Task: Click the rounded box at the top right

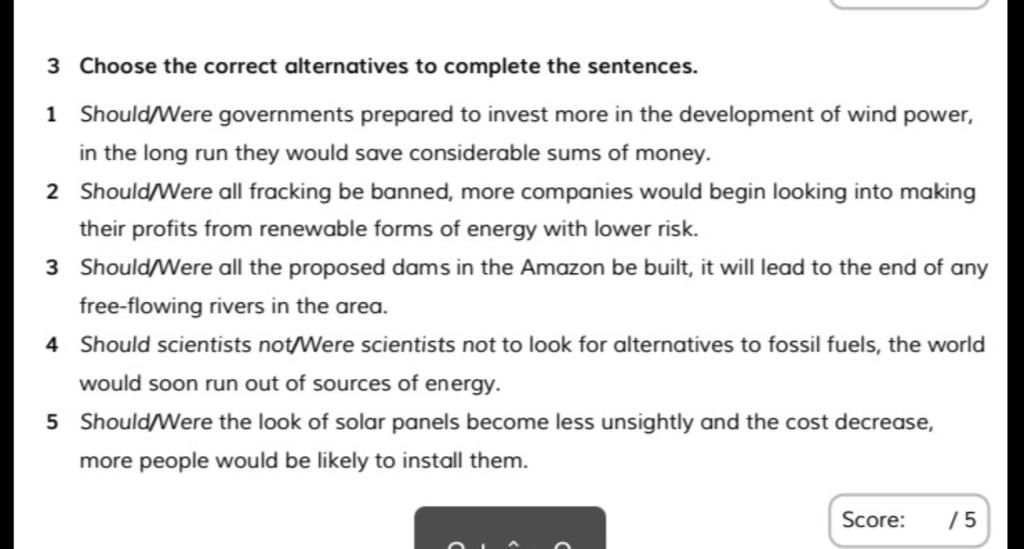Action: click(908, 4)
